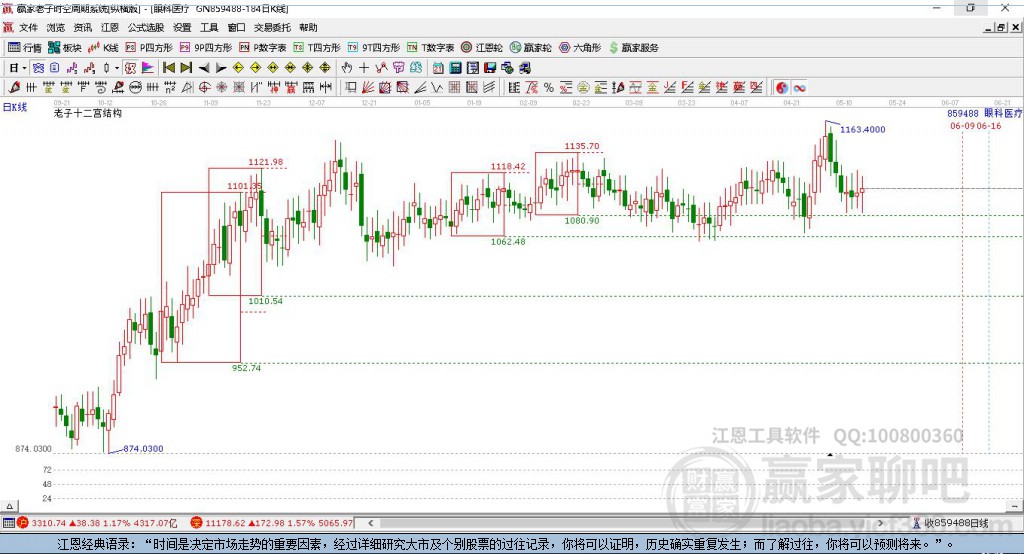The height and width of the screenshot is (554, 1024).
Task: Open the 文件 menu
Action: (x=28, y=27)
